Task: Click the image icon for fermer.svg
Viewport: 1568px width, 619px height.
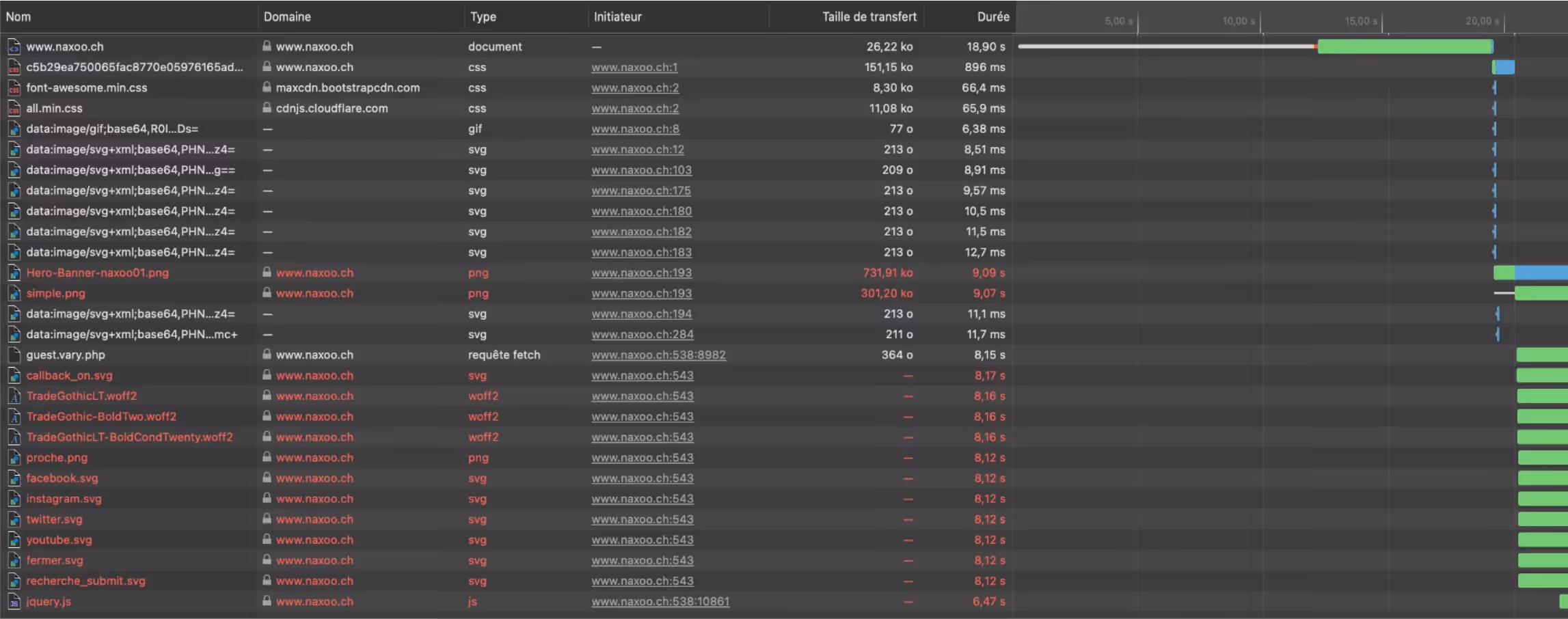Action: 14,560
